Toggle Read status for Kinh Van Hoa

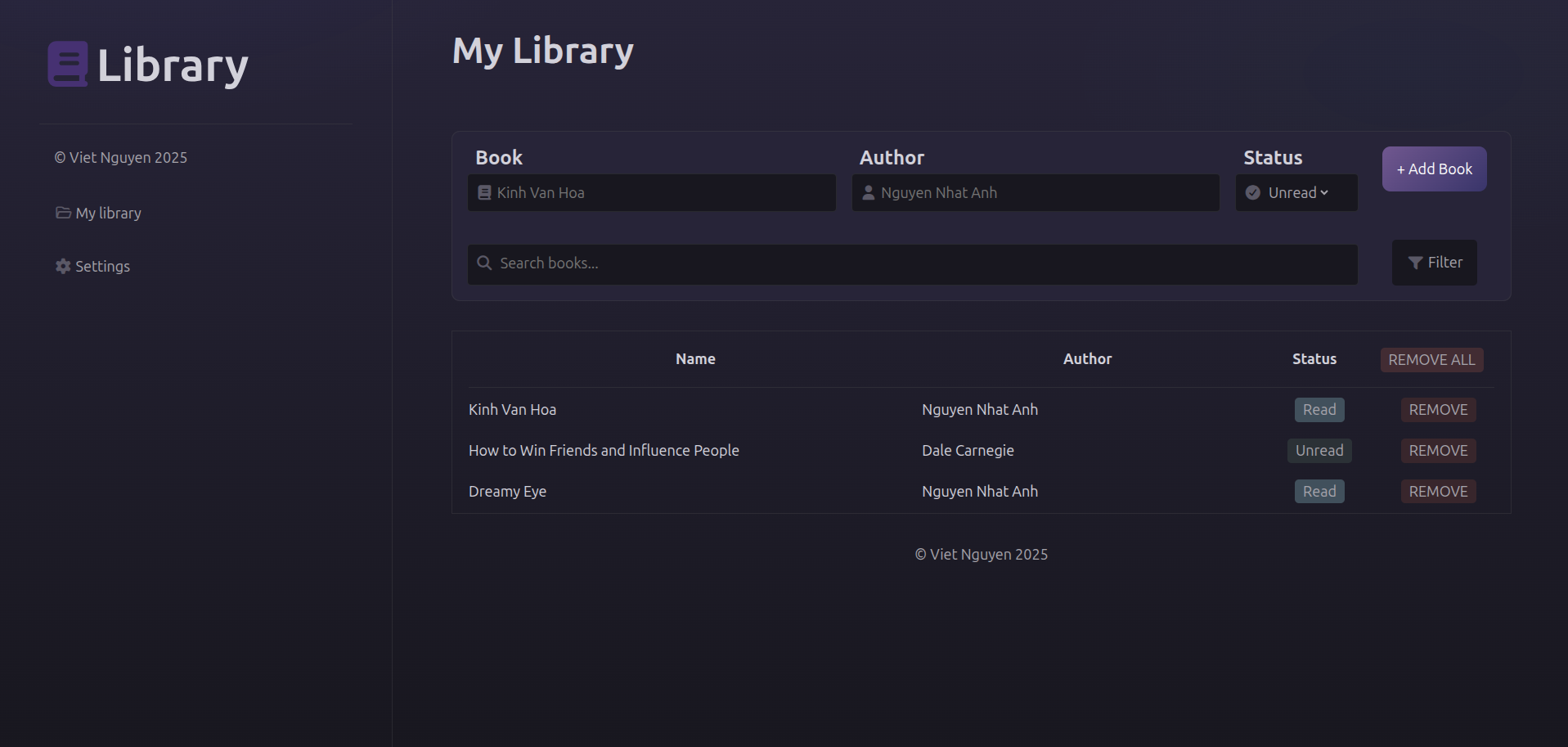click(x=1319, y=410)
